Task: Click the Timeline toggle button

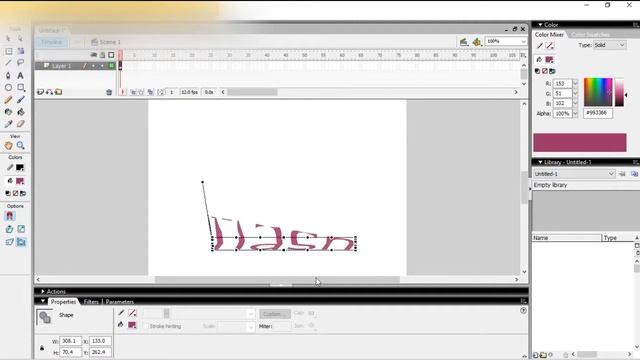Action: [51, 42]
